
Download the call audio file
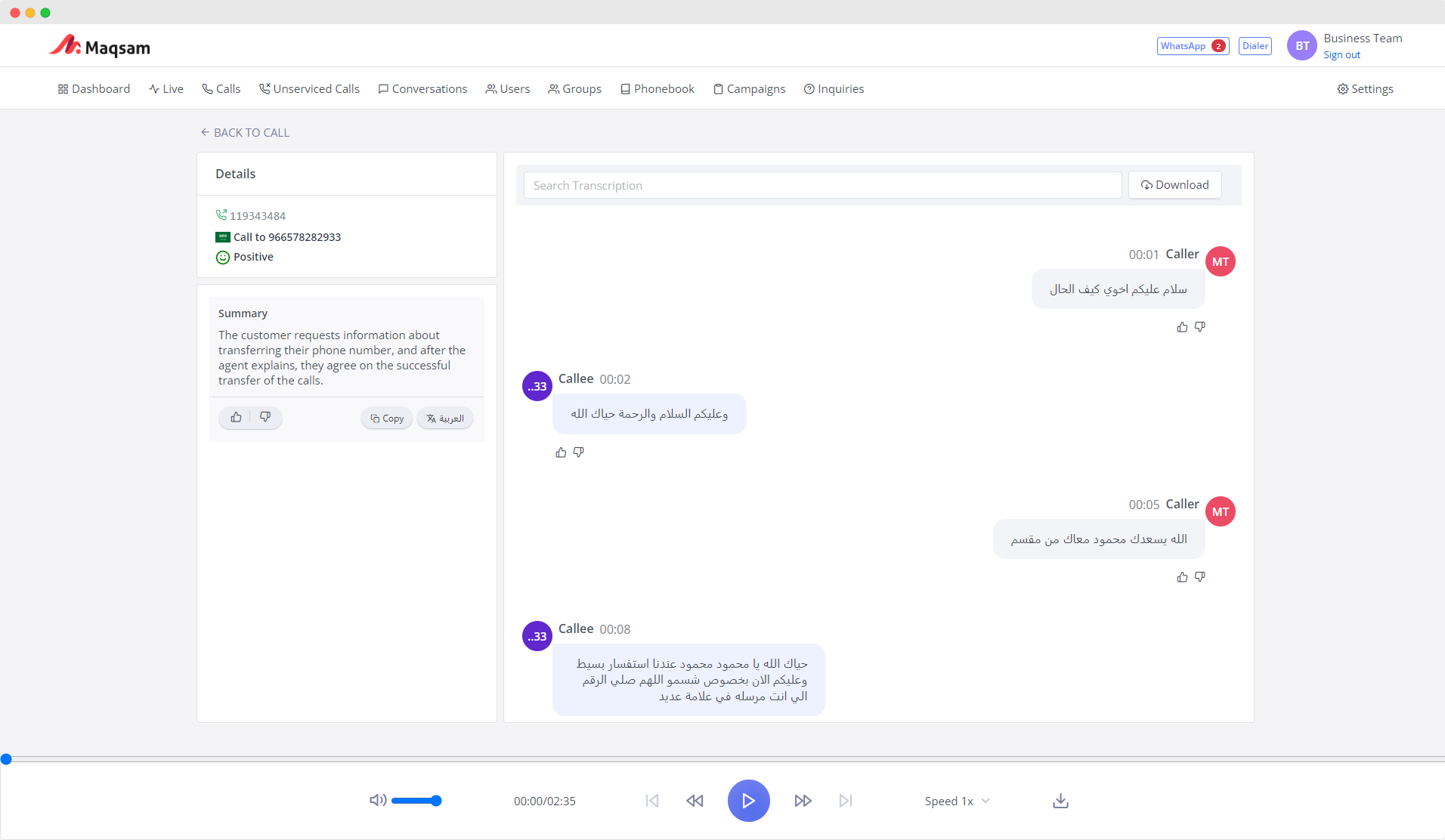tap(1060, 801)
